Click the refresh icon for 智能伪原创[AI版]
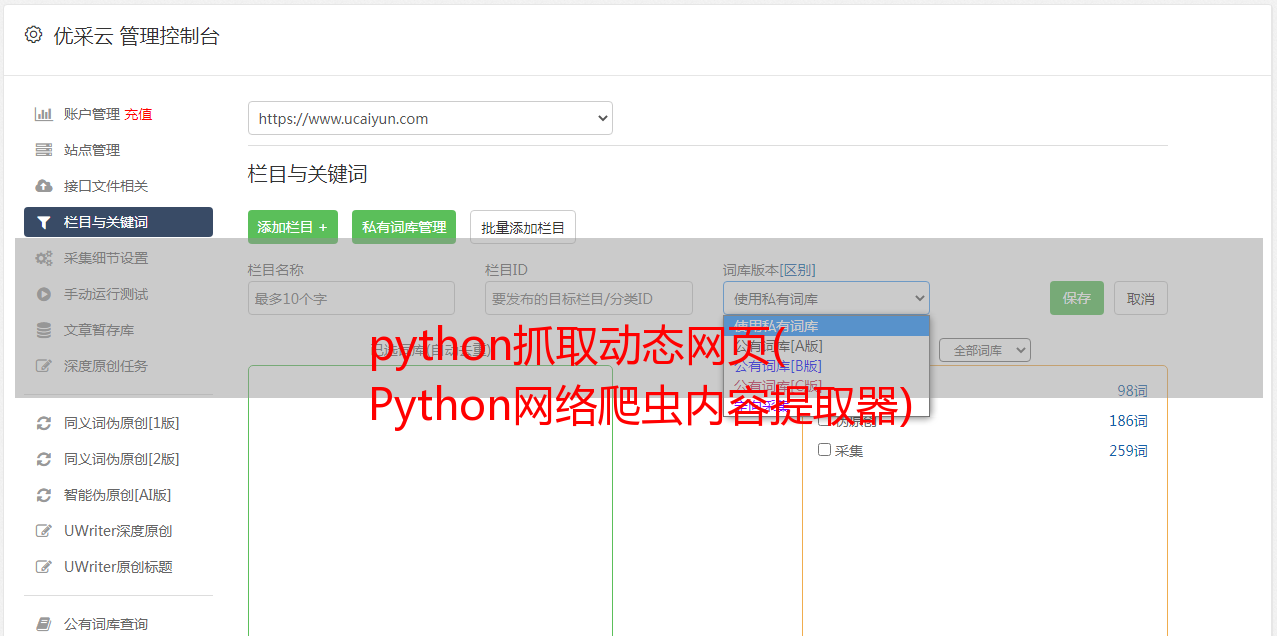Viewport: 1277px width, 636px height. [43, 495]
